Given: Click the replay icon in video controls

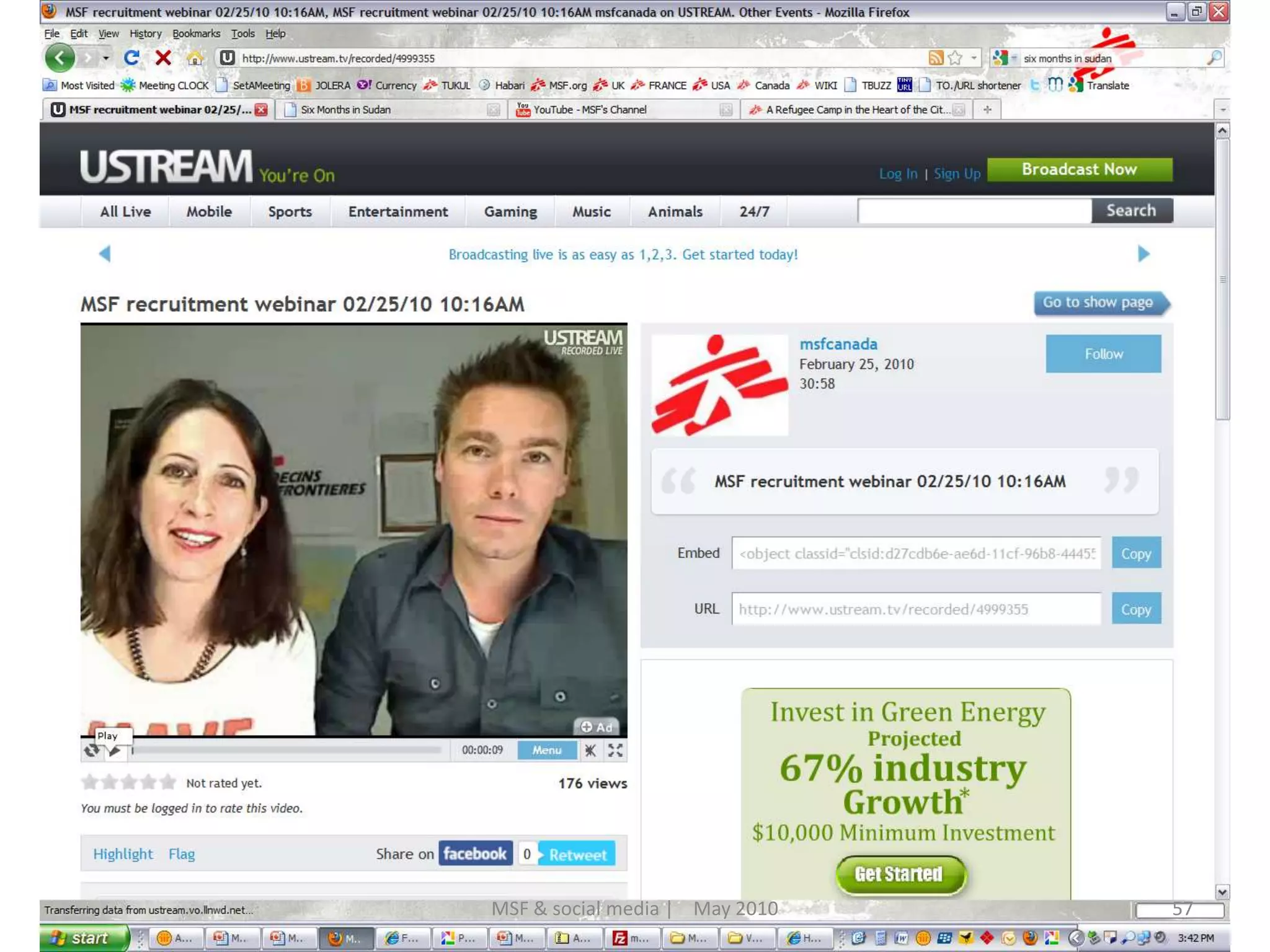Looking at the screenshot, I should coord(91,751).
